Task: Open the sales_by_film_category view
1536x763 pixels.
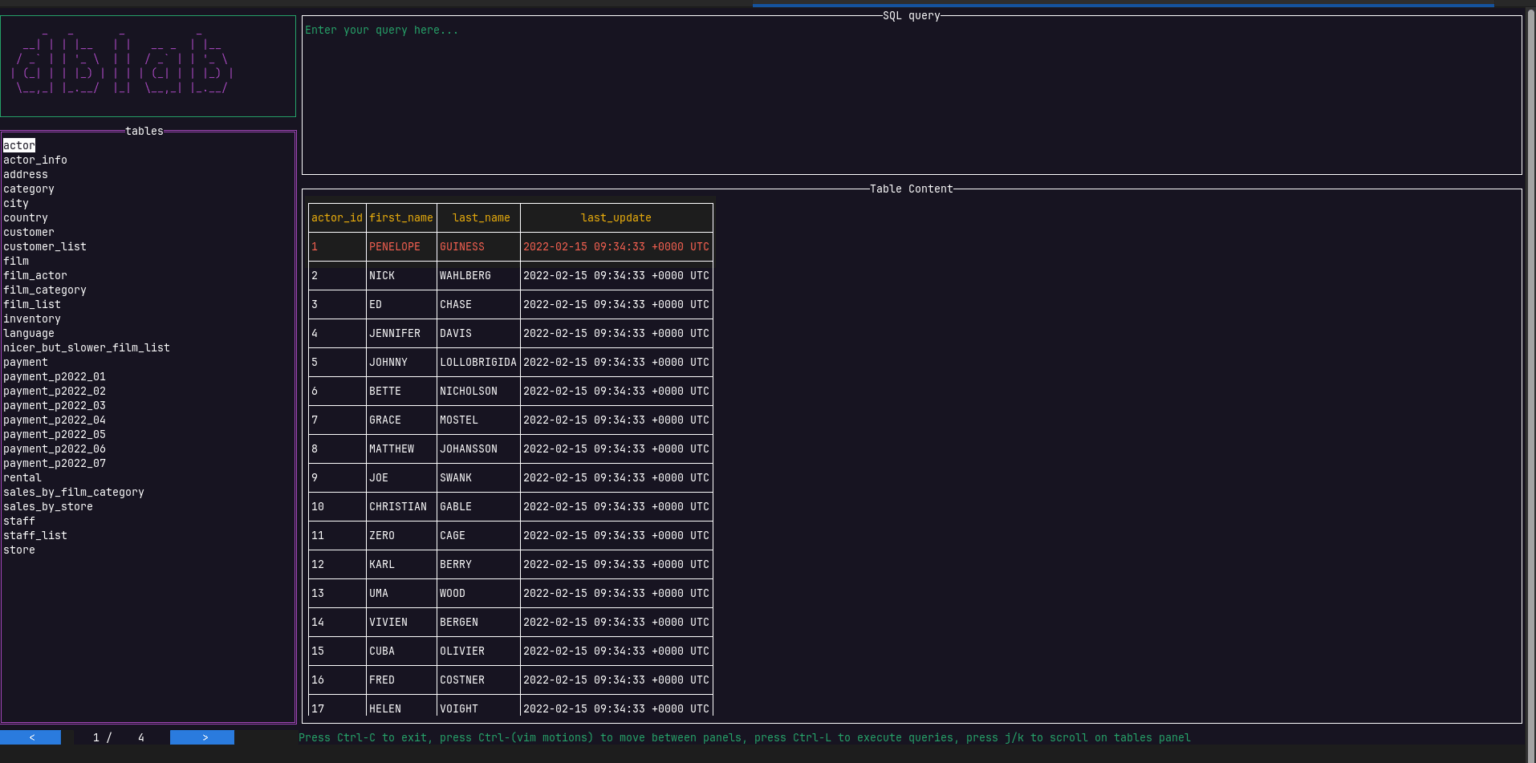Action: pyautogui.click(x=73, y=492)
